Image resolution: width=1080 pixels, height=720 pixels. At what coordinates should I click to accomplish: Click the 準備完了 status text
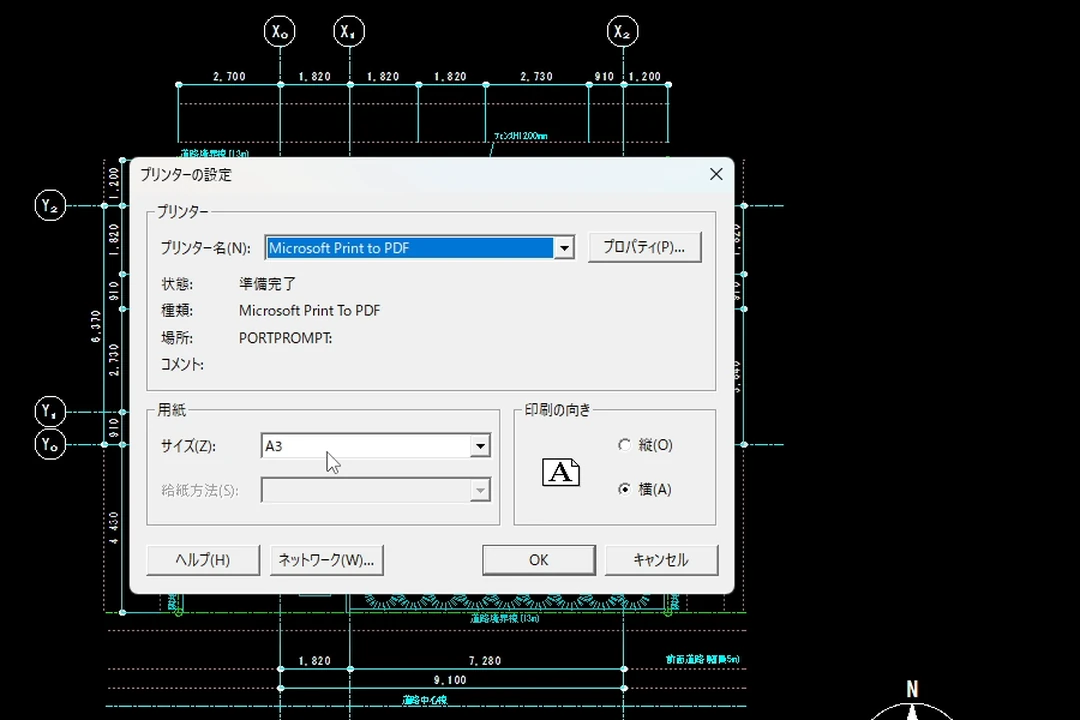point(267,284)
